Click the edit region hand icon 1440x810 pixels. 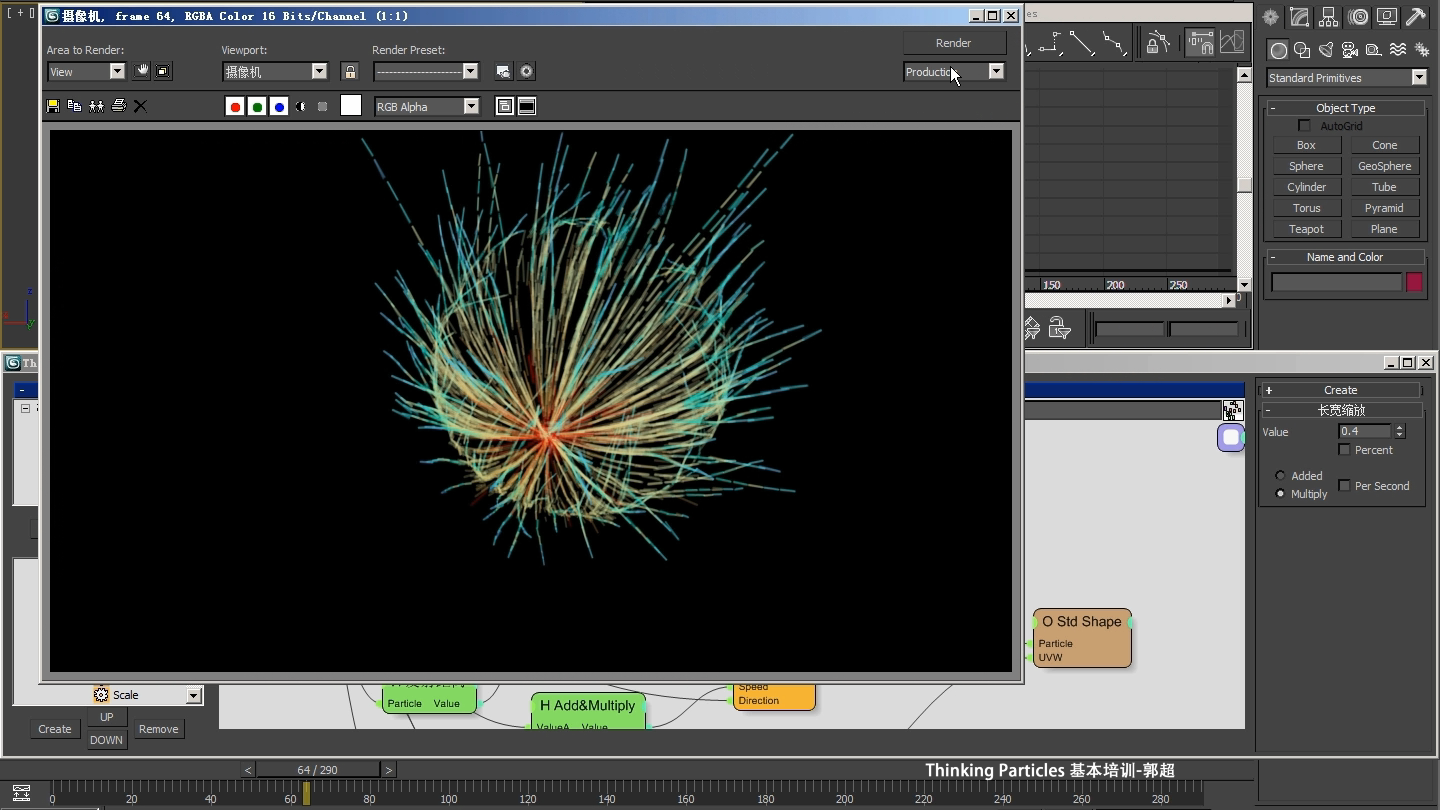coord(142,71)
